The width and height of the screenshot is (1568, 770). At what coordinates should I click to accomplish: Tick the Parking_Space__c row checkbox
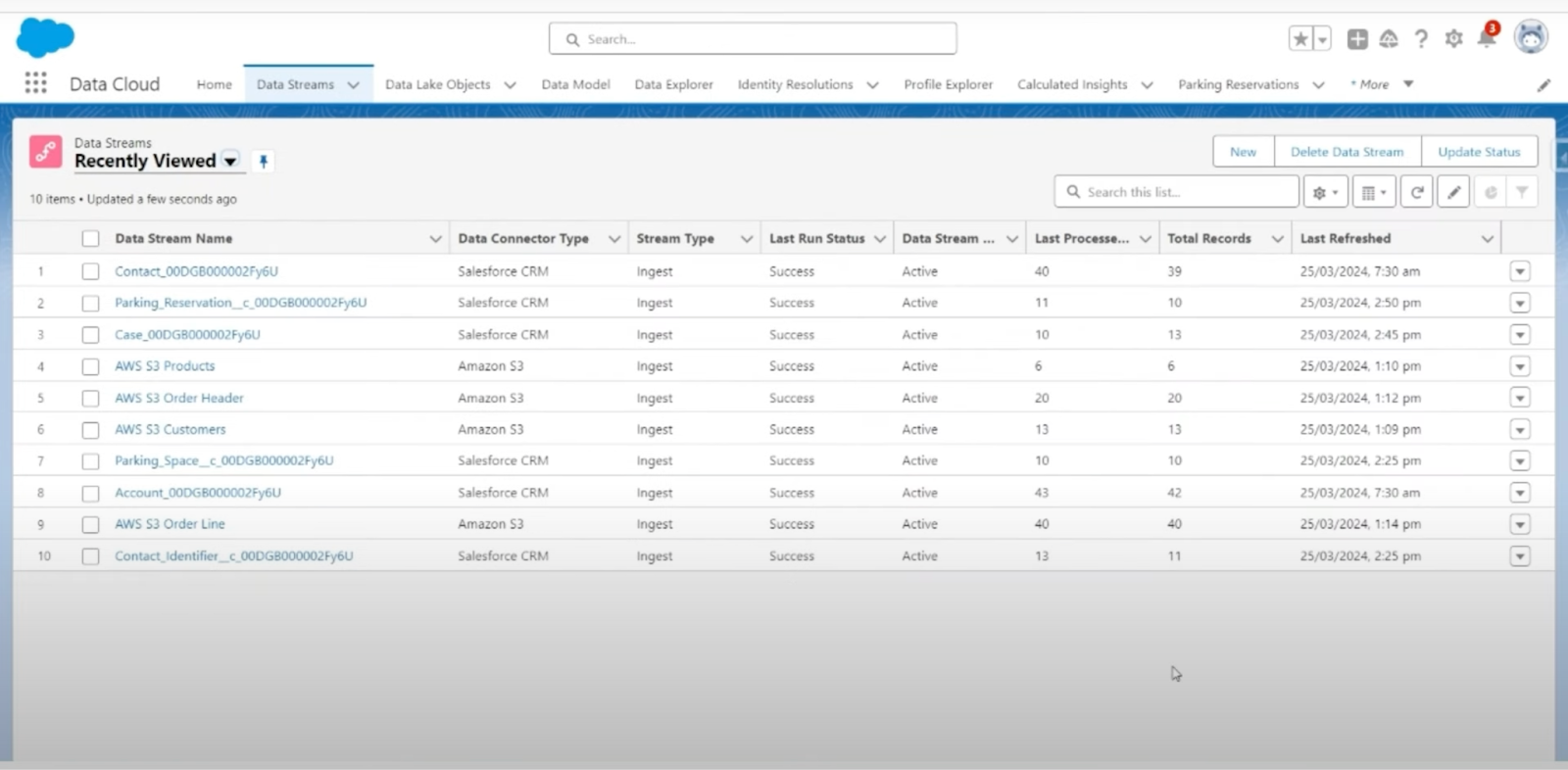click(90, 461)
